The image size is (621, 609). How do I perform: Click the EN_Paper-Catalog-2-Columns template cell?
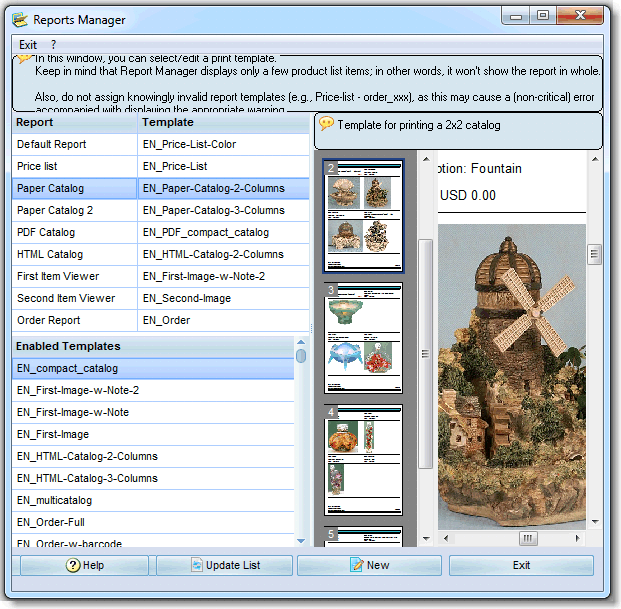(223, 188)
